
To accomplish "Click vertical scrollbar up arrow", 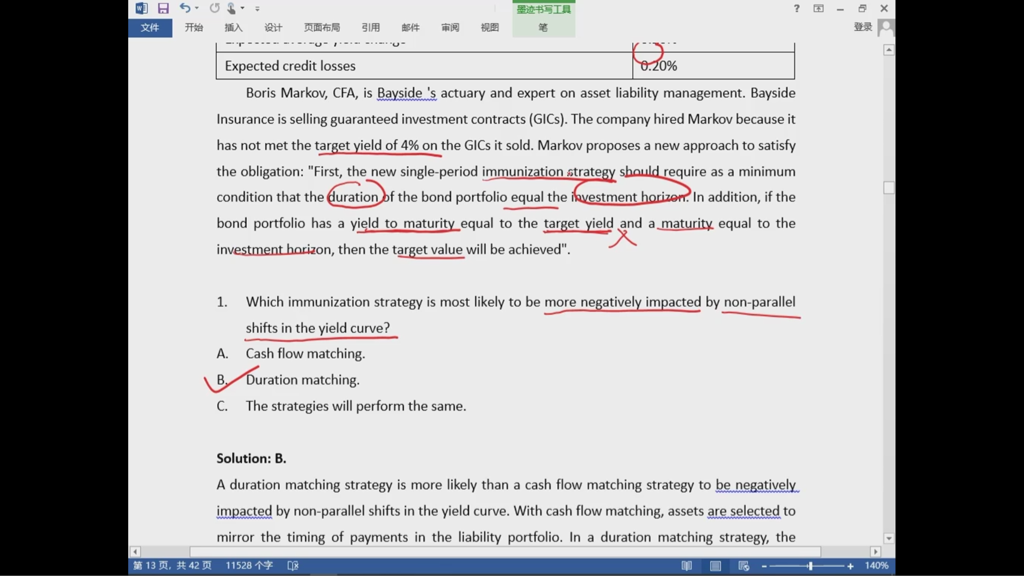I will coord(889,50).
